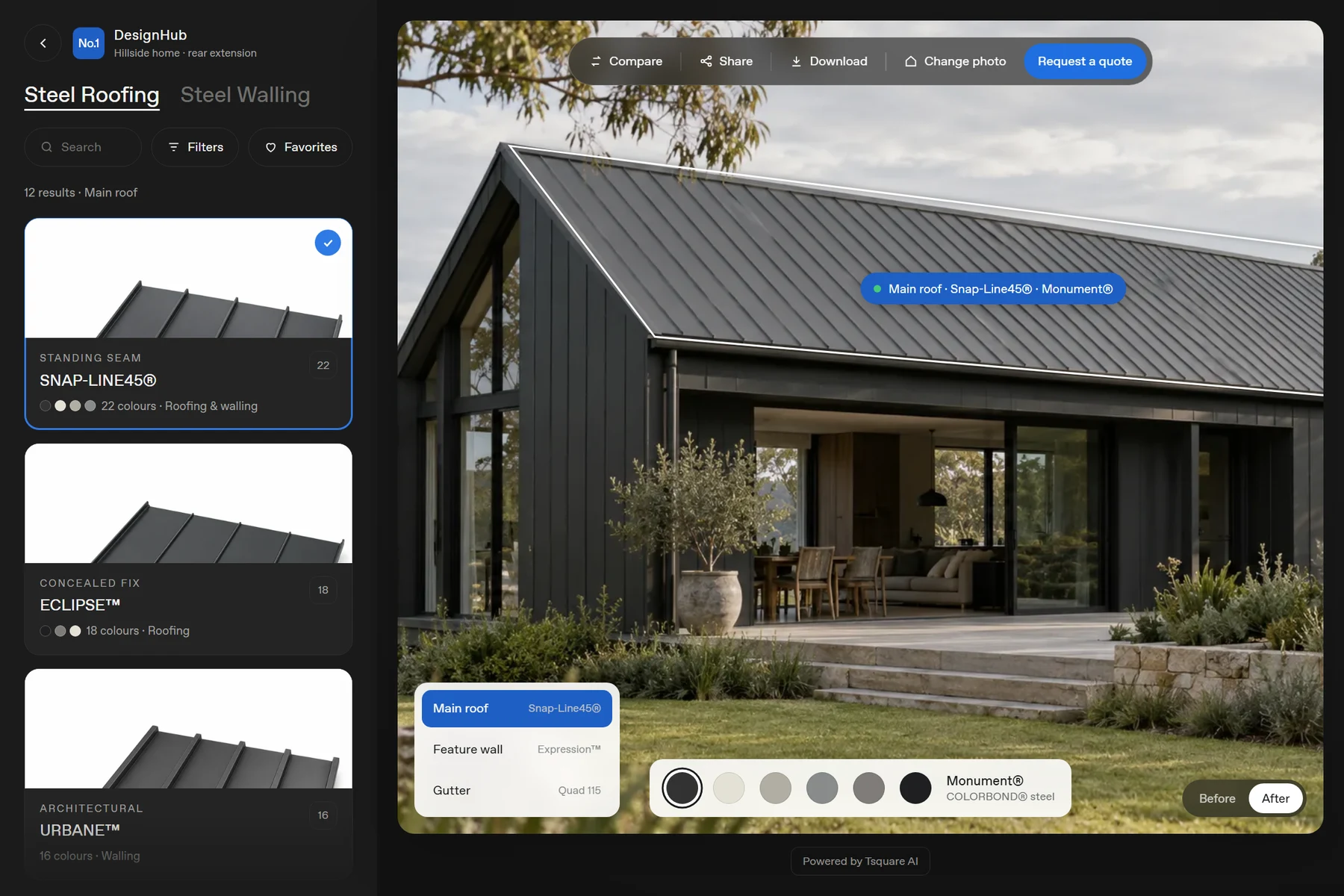Open the Compare view
Screen dimensions: 1344x896
point(626,61)
